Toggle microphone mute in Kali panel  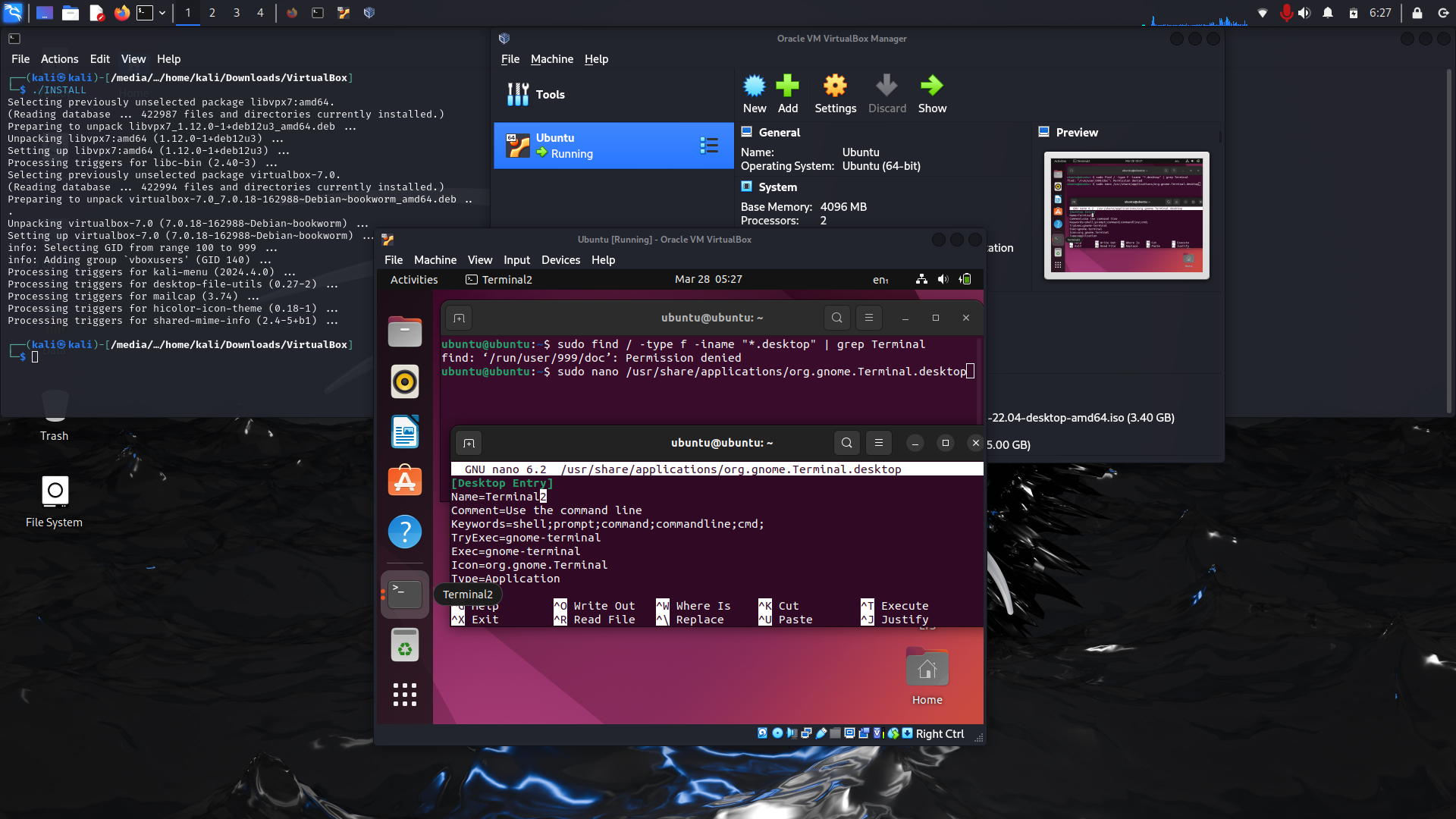[1285, 13]
